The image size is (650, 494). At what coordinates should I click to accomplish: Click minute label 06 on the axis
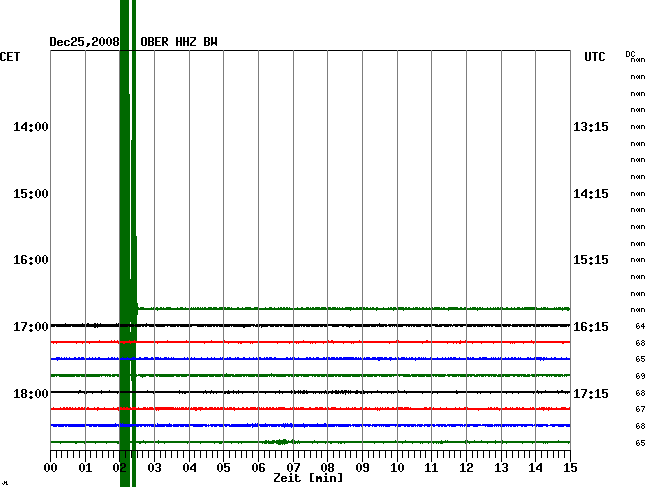pos(258,467)
